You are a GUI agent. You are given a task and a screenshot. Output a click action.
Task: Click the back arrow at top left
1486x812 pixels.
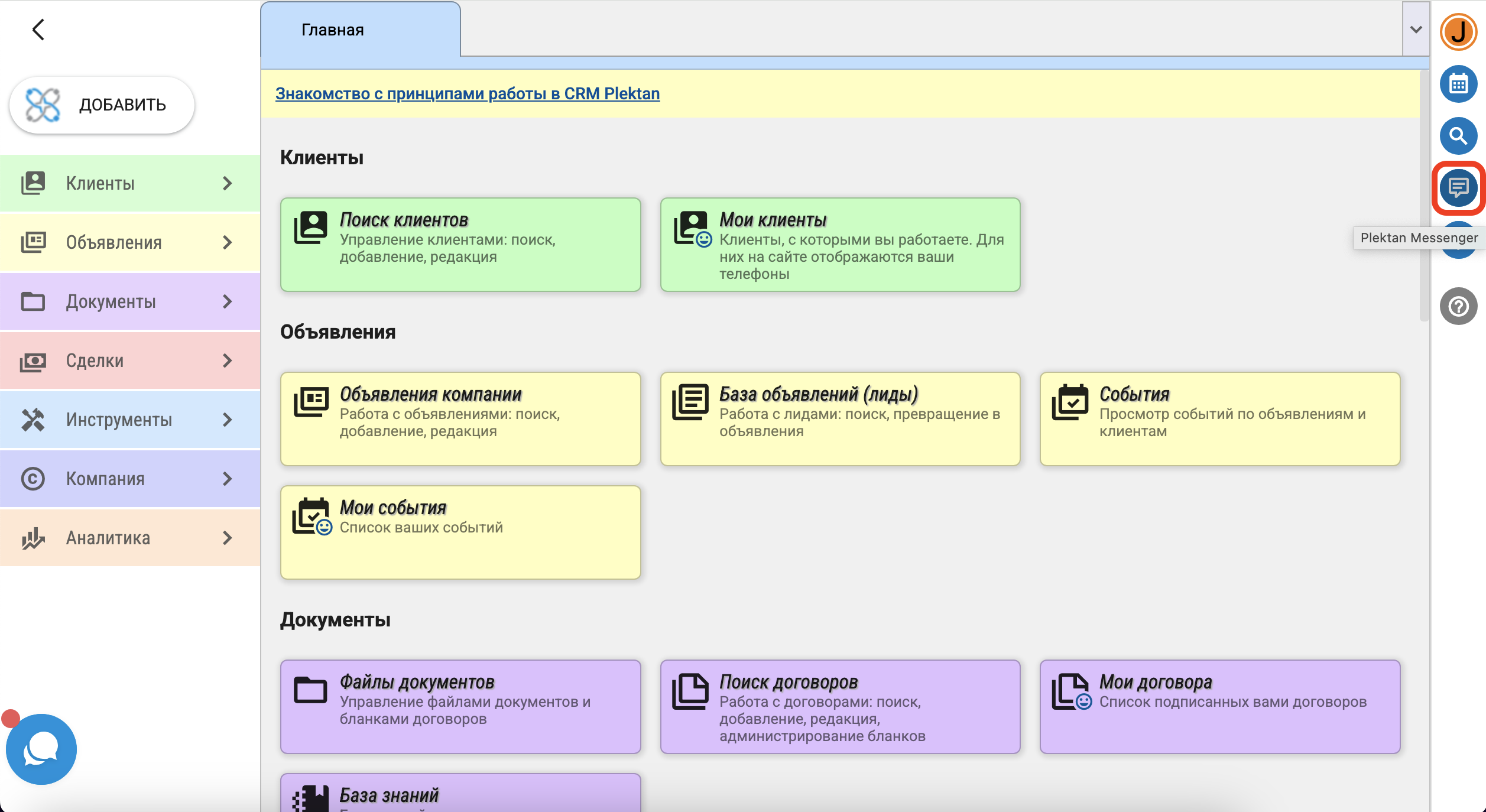38,30
